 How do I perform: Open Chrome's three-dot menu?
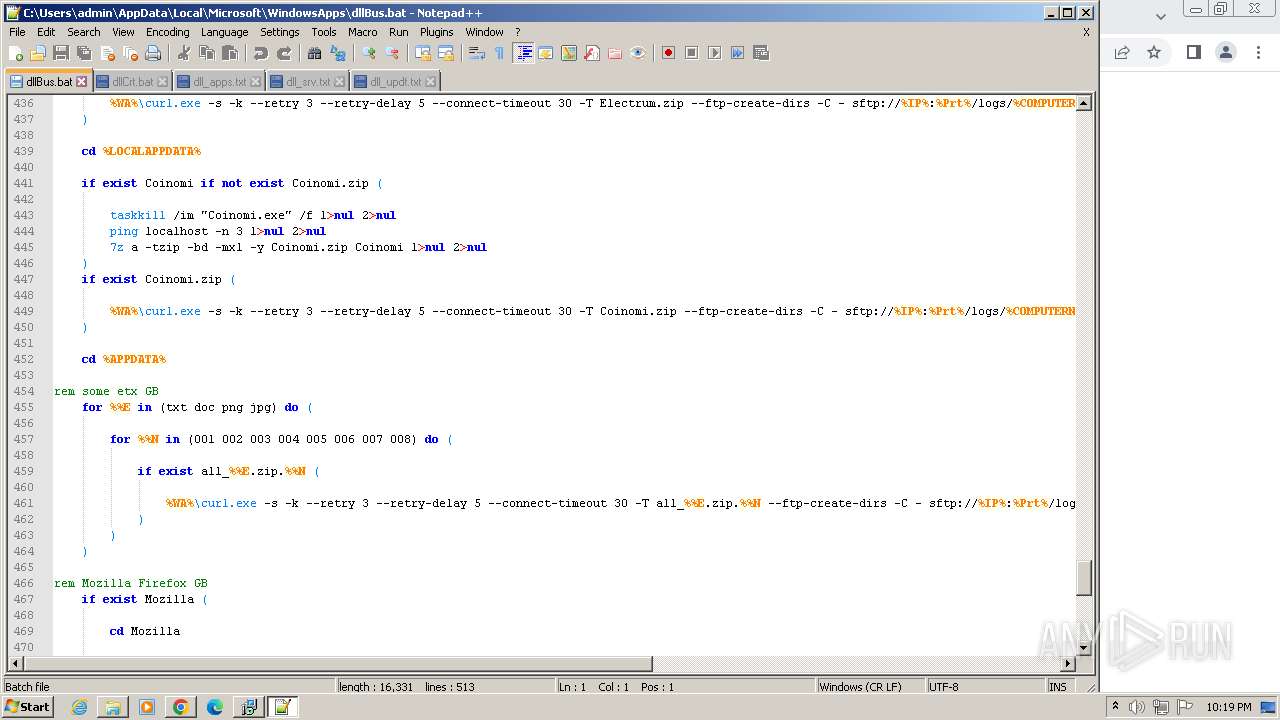pos(1259,52)
